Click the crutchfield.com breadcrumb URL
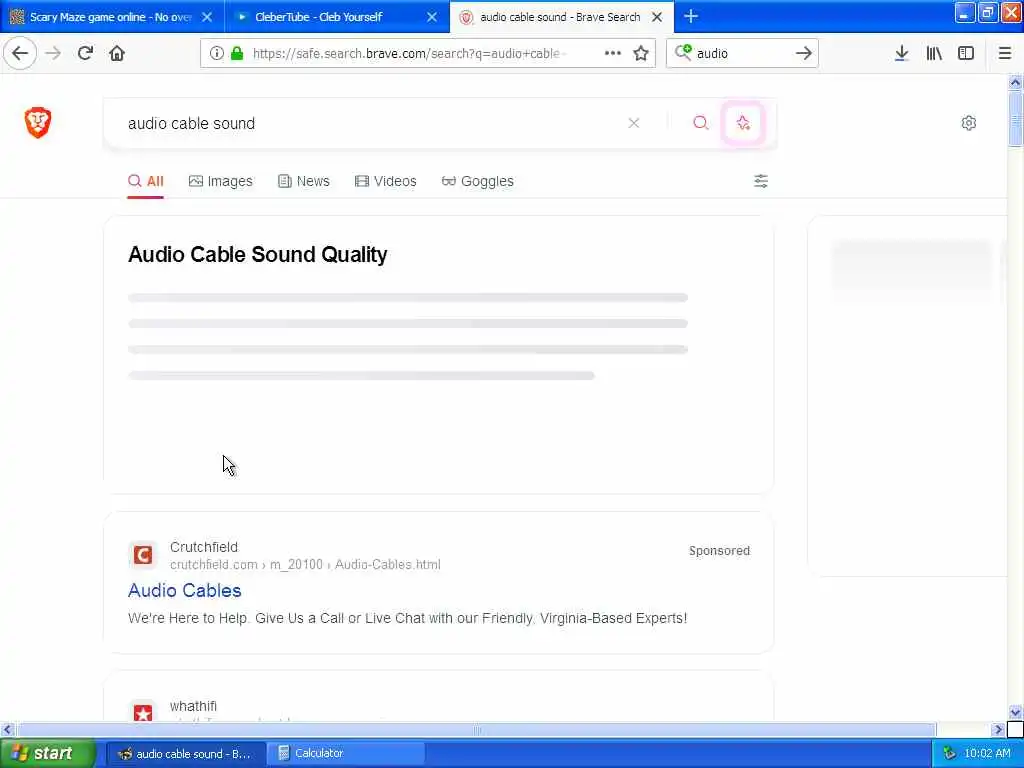Viewport: 1024px width, 768px height. point(305,565)
